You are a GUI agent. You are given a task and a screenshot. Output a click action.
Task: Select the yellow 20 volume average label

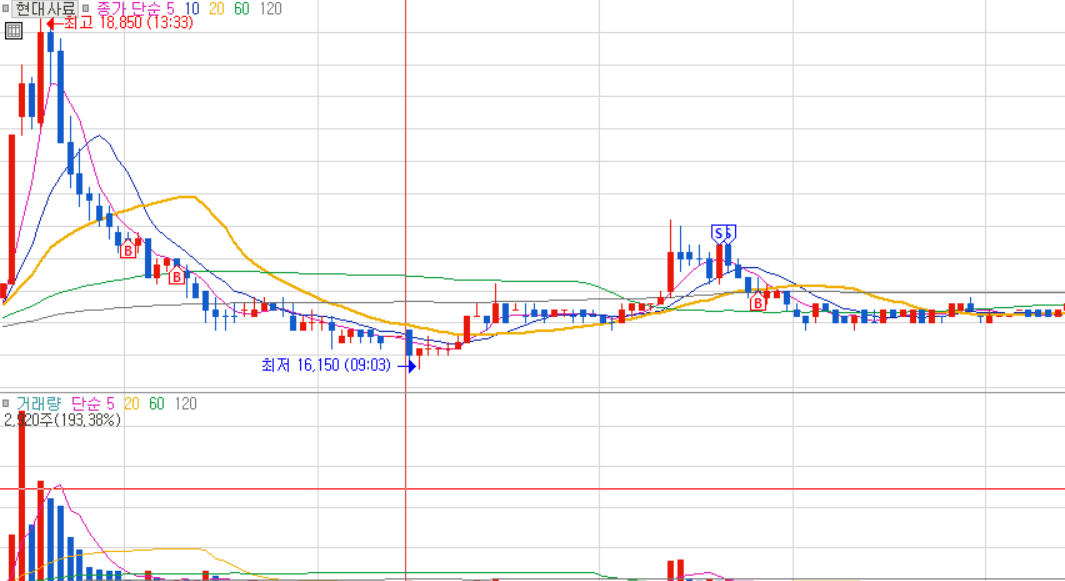pos(131,404)
